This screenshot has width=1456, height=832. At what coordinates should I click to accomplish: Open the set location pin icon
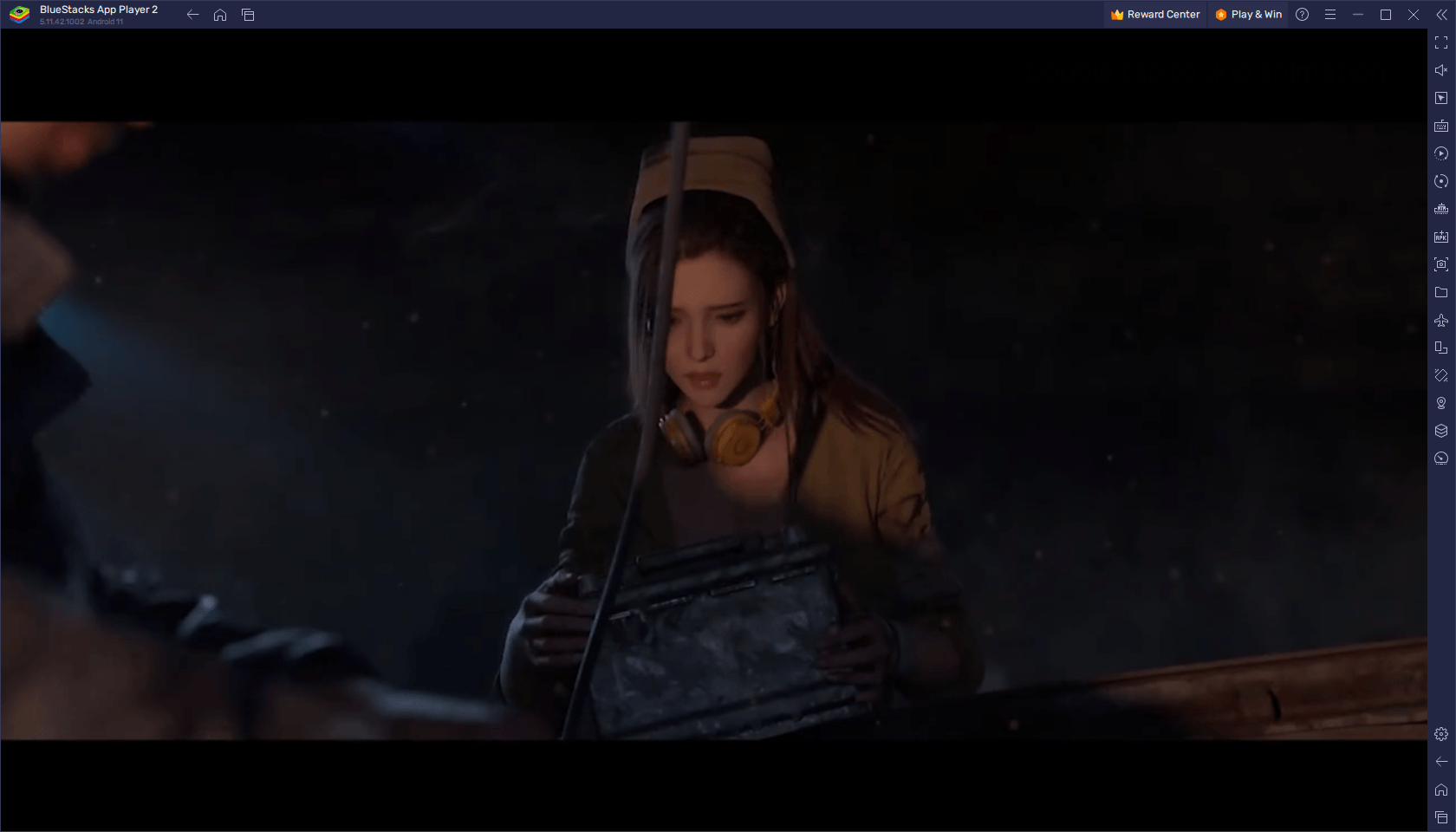coord(1441,403)
